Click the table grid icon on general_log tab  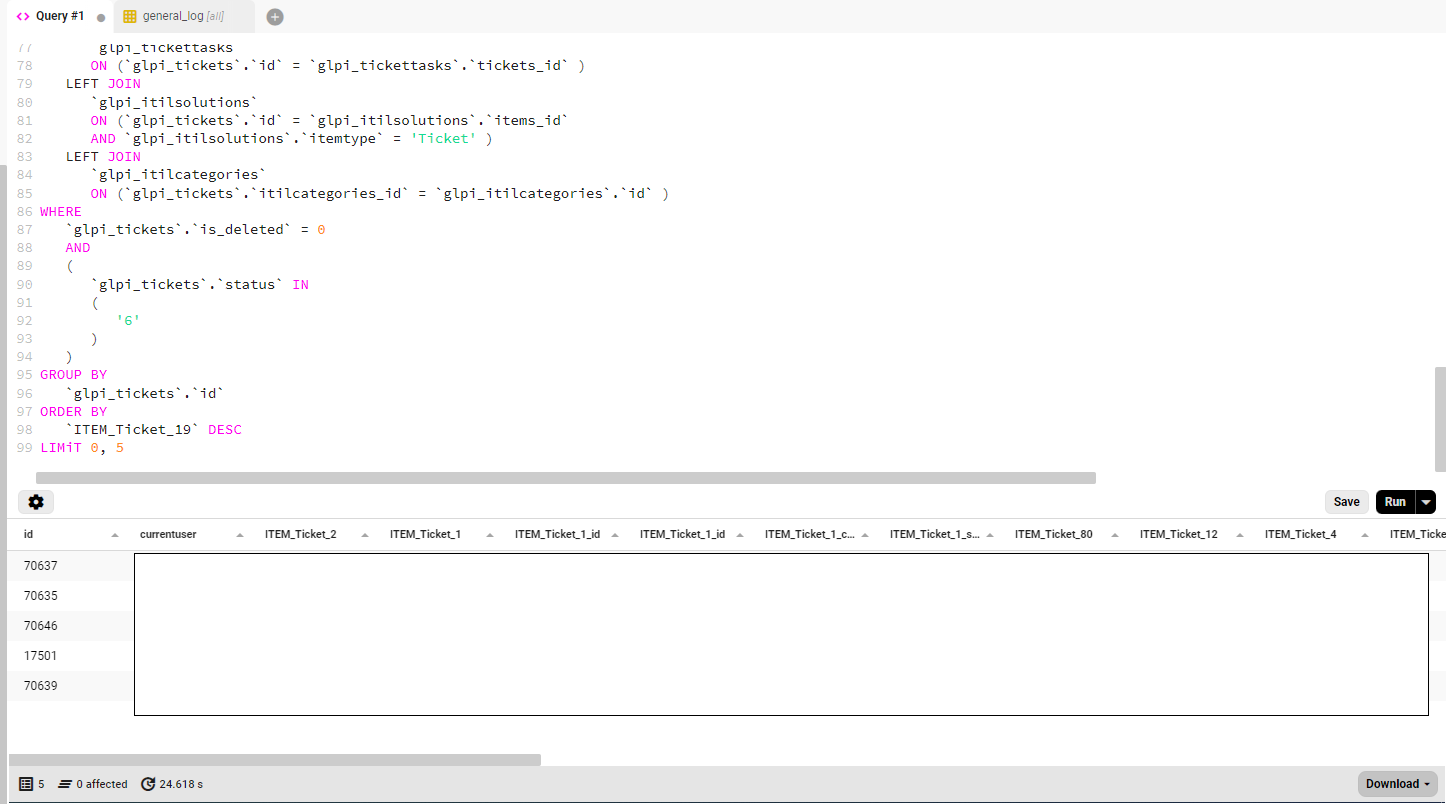(128, 16)
